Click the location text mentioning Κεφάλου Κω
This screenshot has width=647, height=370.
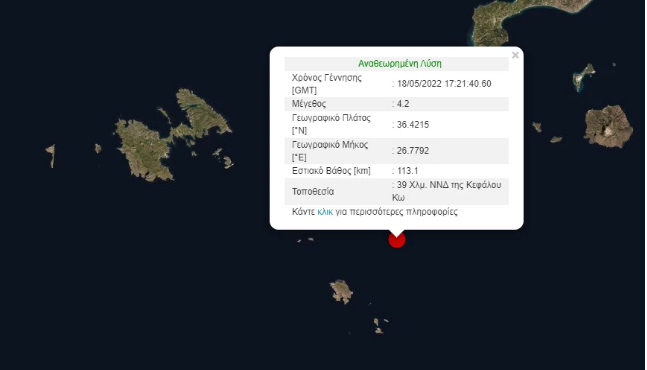[446, 191]
